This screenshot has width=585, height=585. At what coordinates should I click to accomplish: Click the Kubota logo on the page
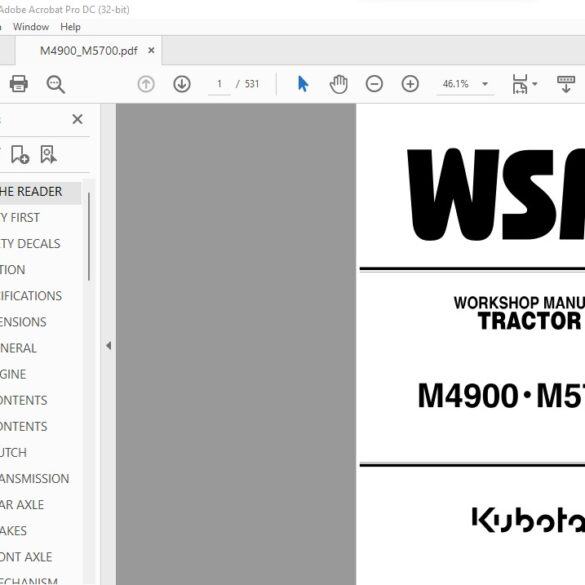point(528,520)
